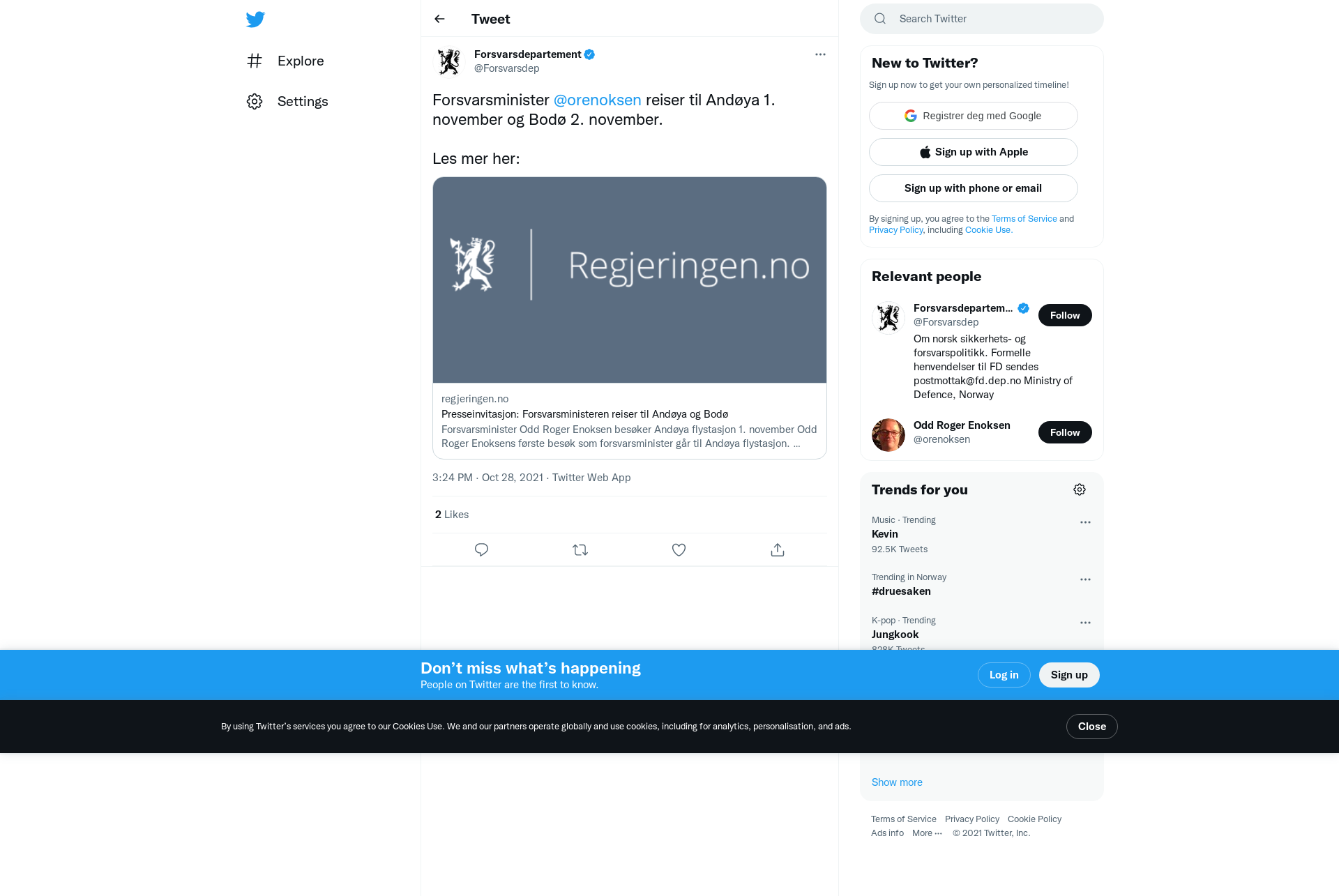The width and height of the screenshot is (1339, 896).
Task: Open the Explore hashtag menu item
Action: coord(285,61)
